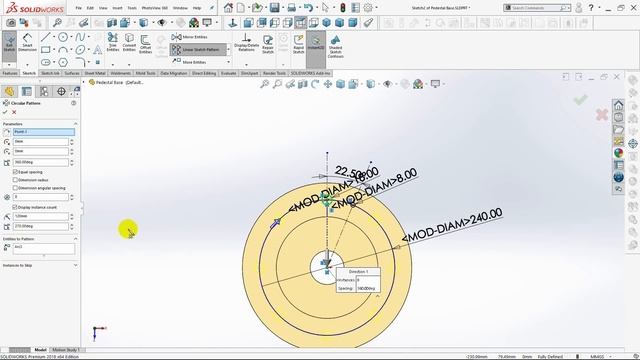Toggle the Rapid Sketch tool

coord(298,44)
